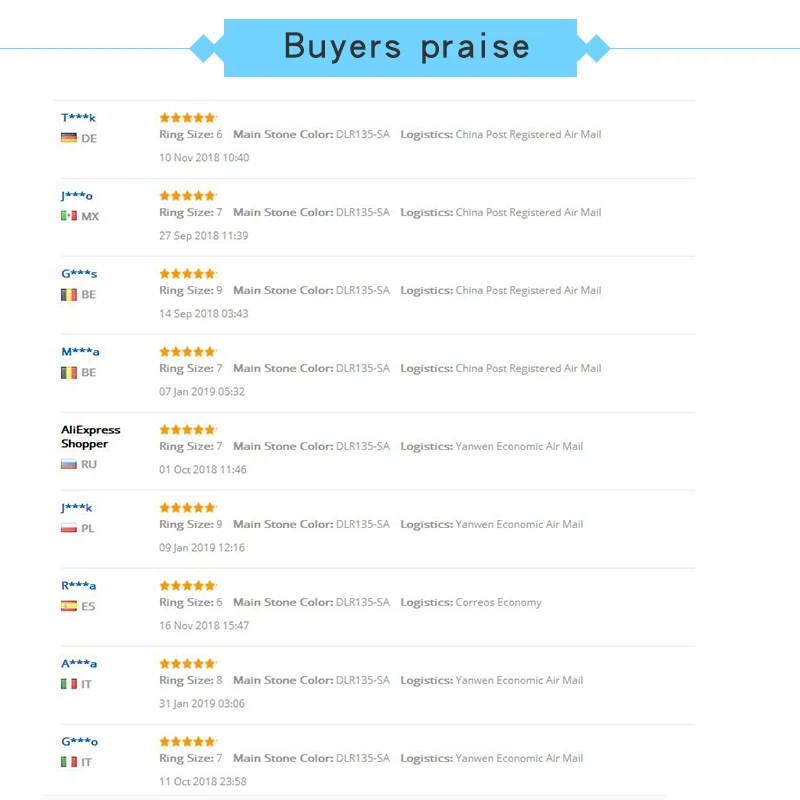Select the AliExpress Shopper reviewer name
Viewport: 800px width, 800px height.
point(90,437)
